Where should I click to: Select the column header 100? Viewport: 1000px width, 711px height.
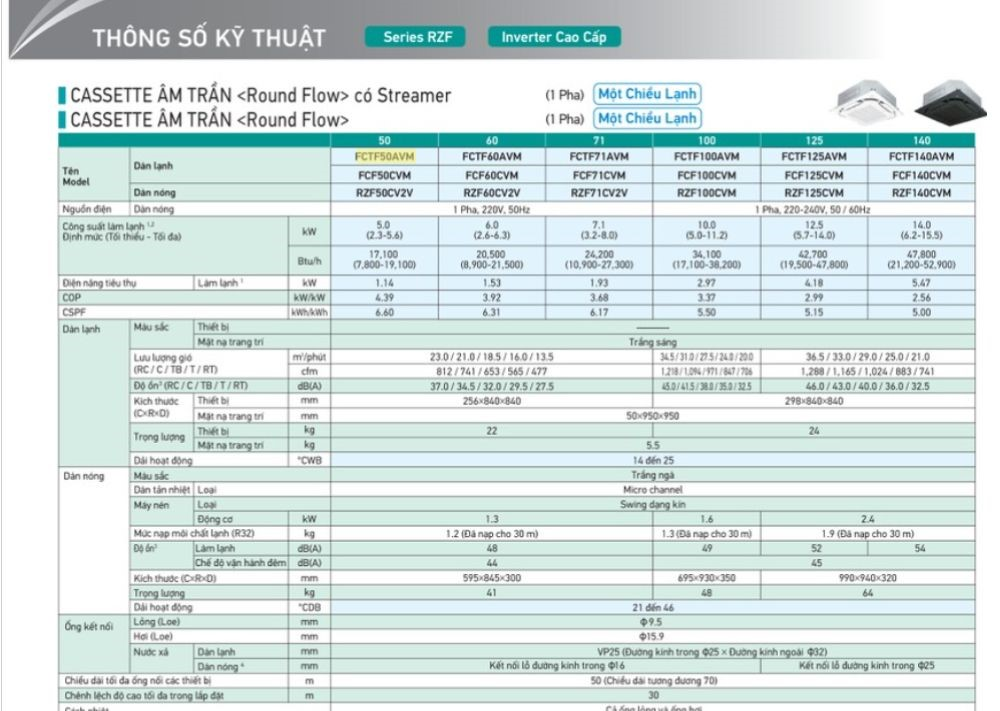pyautogui.click(x=706, y=141)
